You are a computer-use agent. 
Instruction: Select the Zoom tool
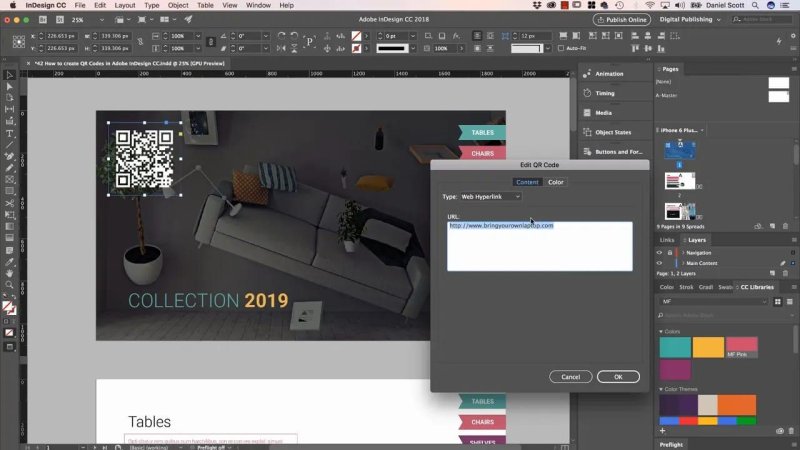pos(9,285)
